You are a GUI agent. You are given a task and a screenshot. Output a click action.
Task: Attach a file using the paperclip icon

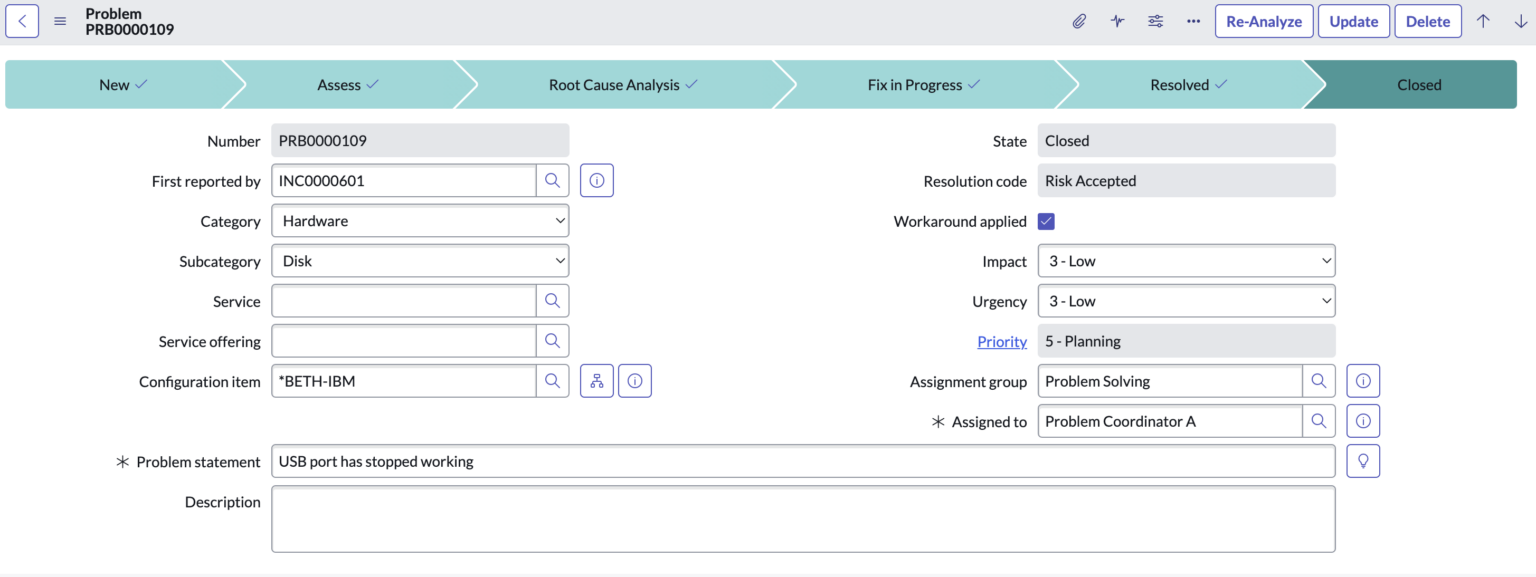(1079, 20)
